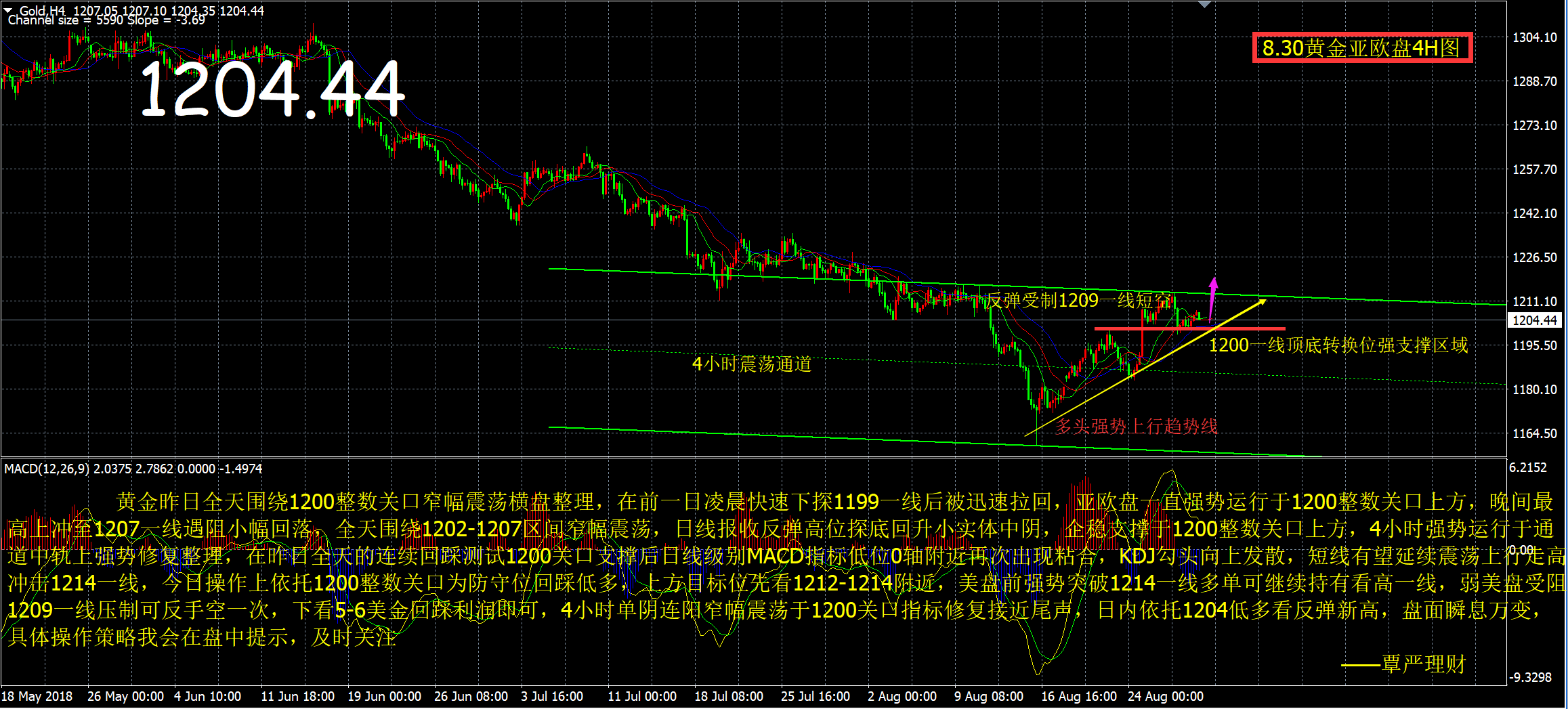The image size is (1568, 709).
Task: Click the 26 Jun 08:00 date label
Action: pos(471,697)
